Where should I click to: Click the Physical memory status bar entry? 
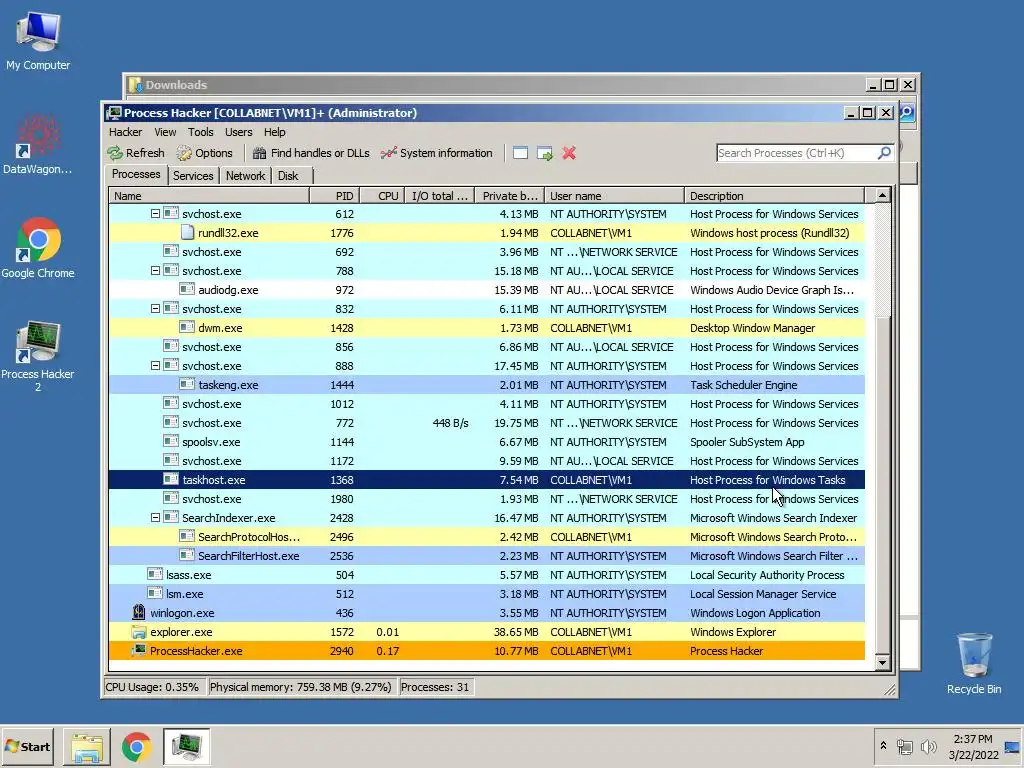(300, 687)
